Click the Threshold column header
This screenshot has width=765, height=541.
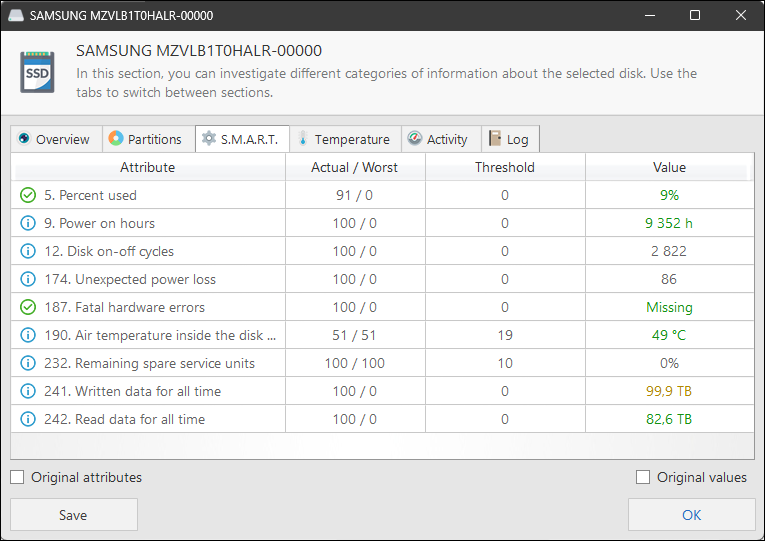pos(505,167)
